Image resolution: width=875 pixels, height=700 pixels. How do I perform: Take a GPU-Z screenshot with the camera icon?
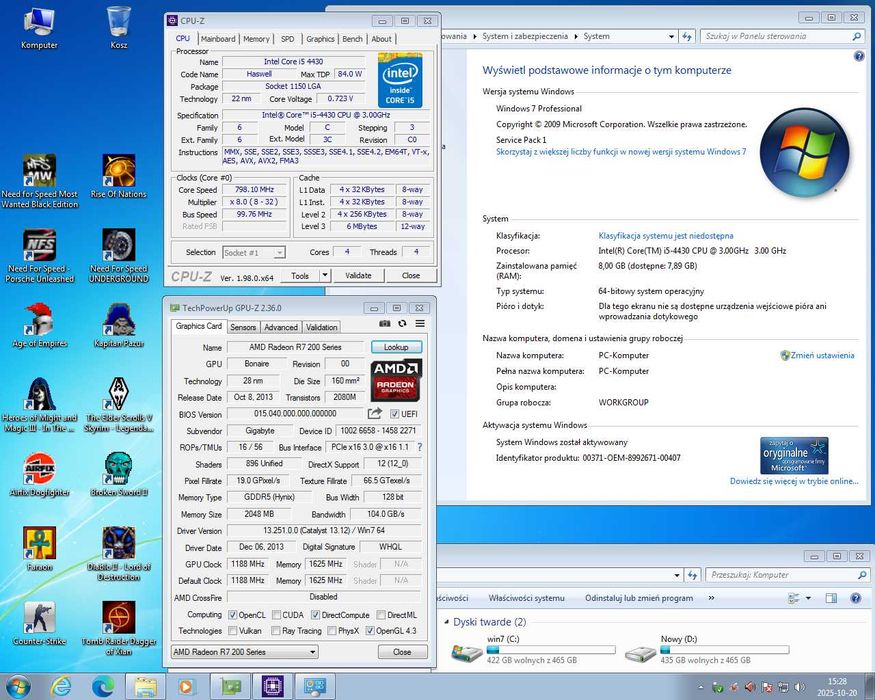pos(384,324)
